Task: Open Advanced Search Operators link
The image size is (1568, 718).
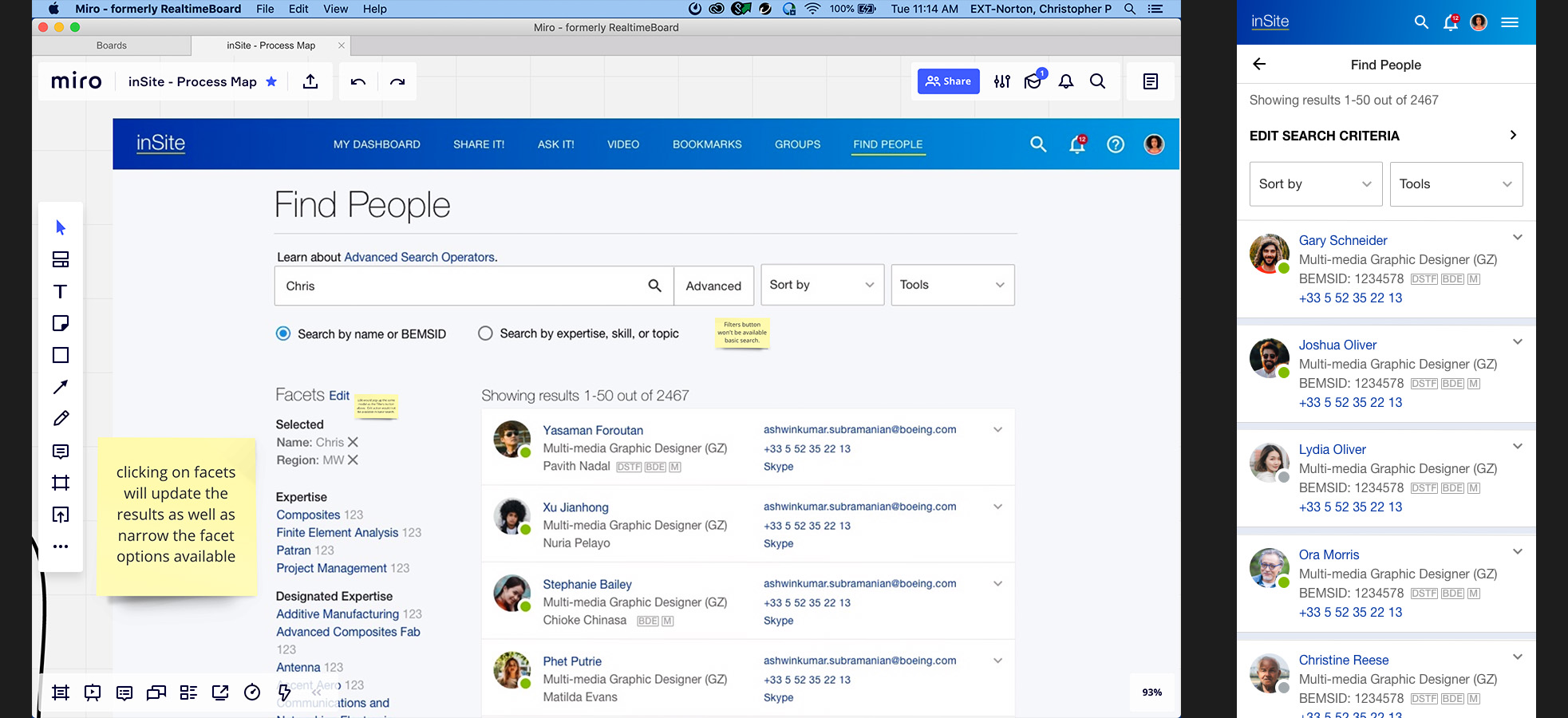Action: (x=419, y=257)
